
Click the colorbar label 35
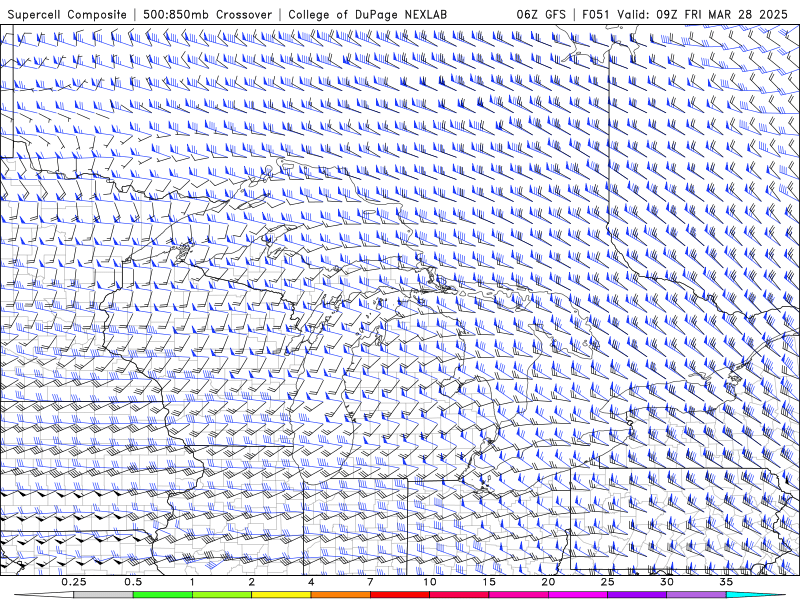point(727,582)
